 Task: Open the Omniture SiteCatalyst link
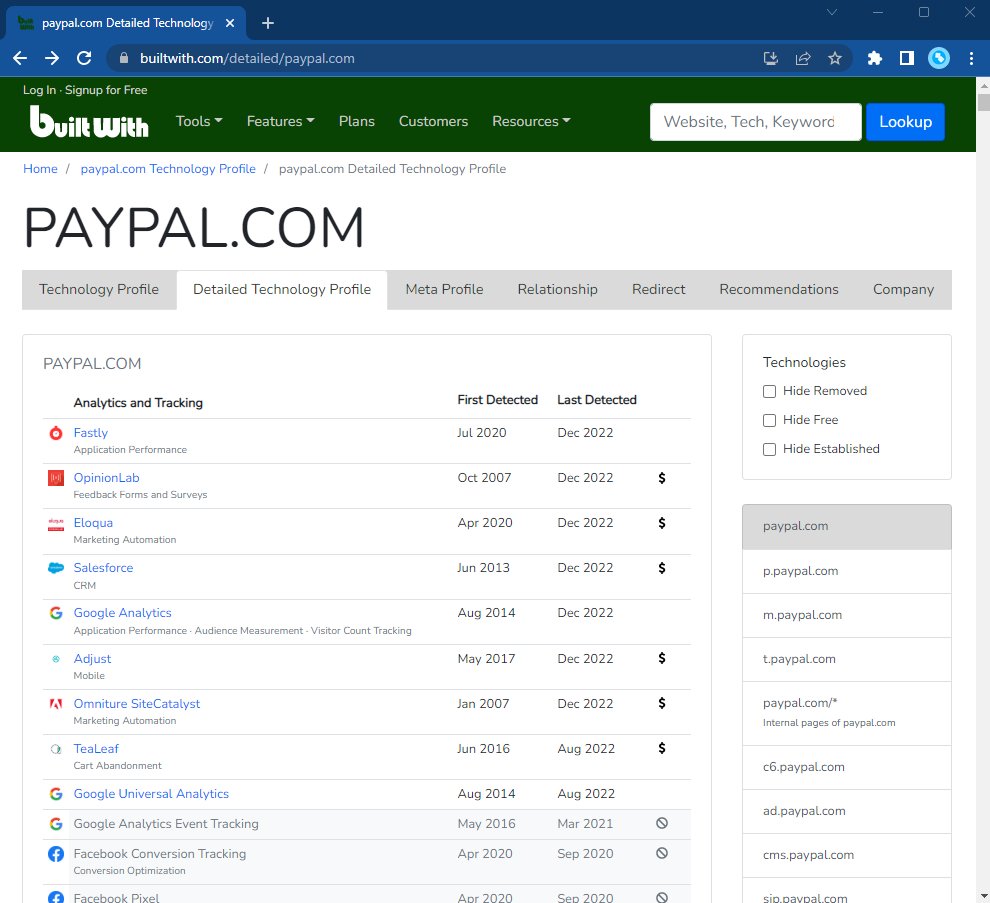[136, 703]
